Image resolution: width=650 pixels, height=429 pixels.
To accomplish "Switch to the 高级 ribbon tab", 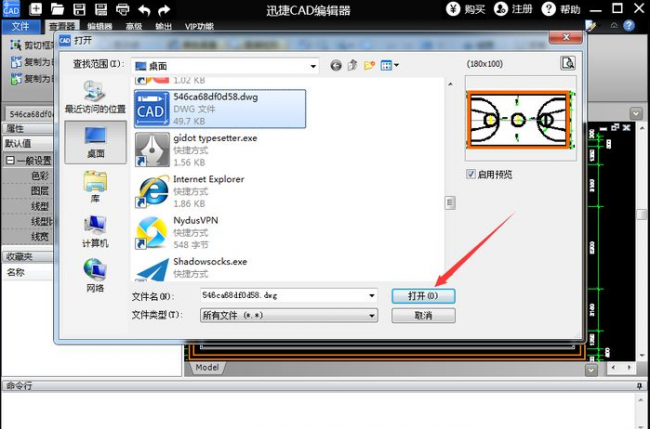I will click(134, 27).
